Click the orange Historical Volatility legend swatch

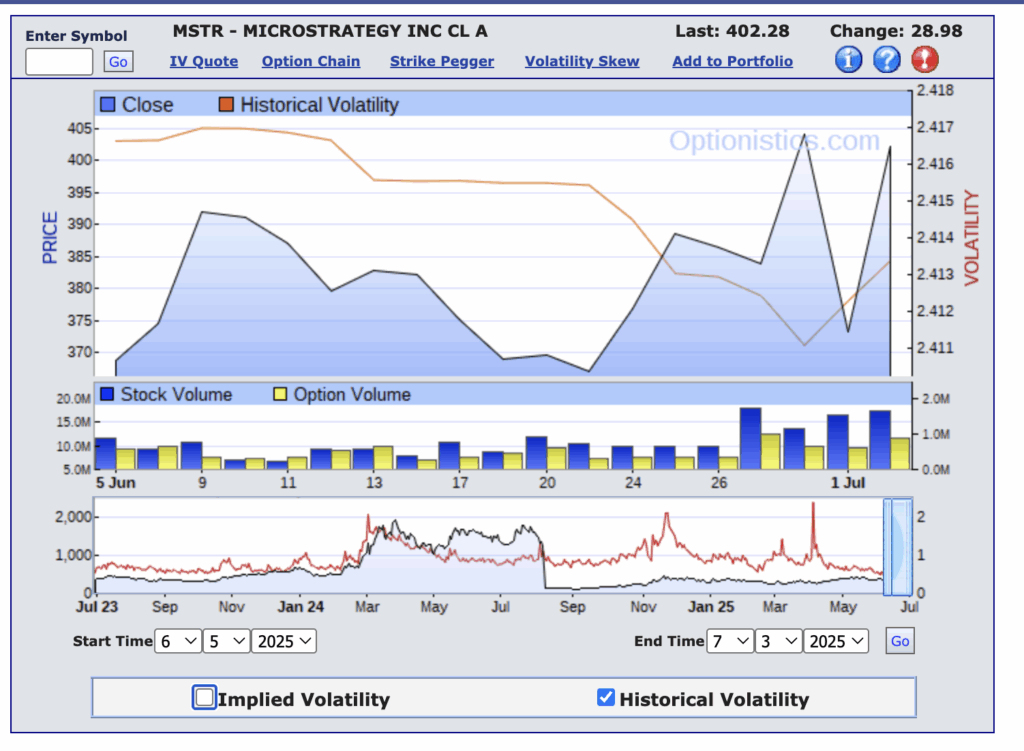click(x=226, y=104)
